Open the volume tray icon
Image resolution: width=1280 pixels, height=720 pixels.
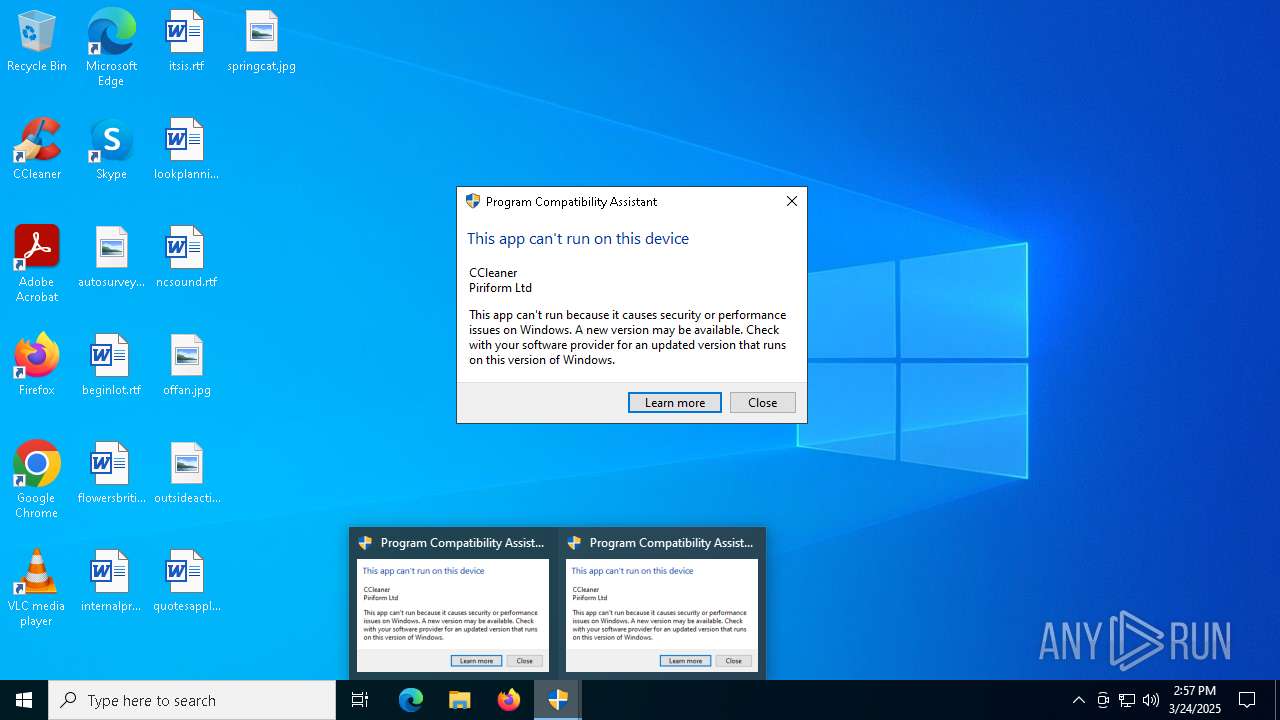[1151, 700]
